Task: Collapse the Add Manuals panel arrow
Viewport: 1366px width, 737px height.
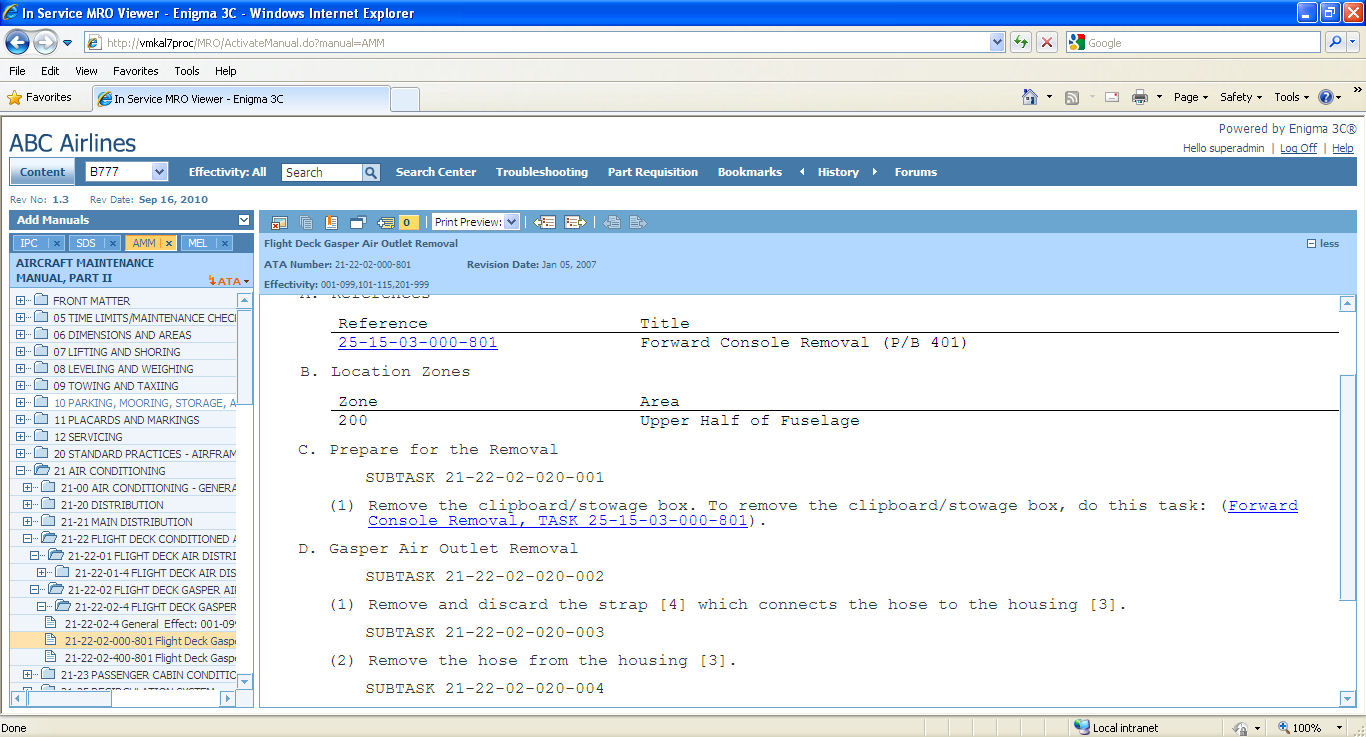Action: pos(244,220)
